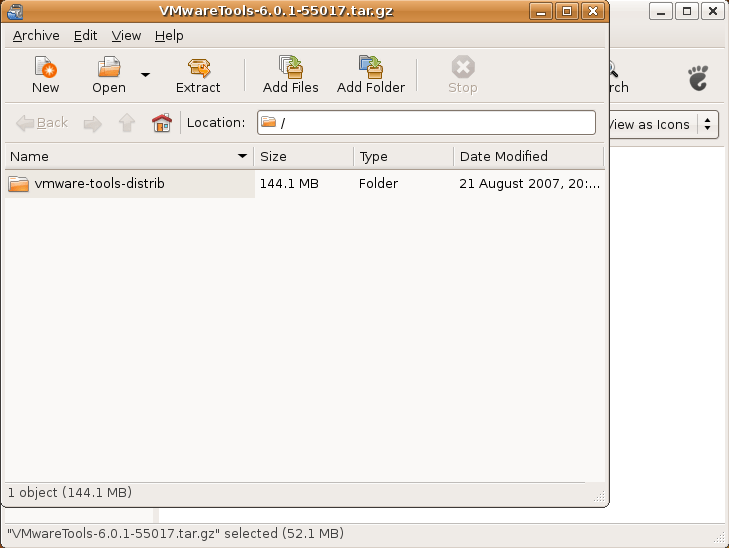This screenshot has width=729, height=548.
Task: Close the background file browser window
Action: click(713, 11)
